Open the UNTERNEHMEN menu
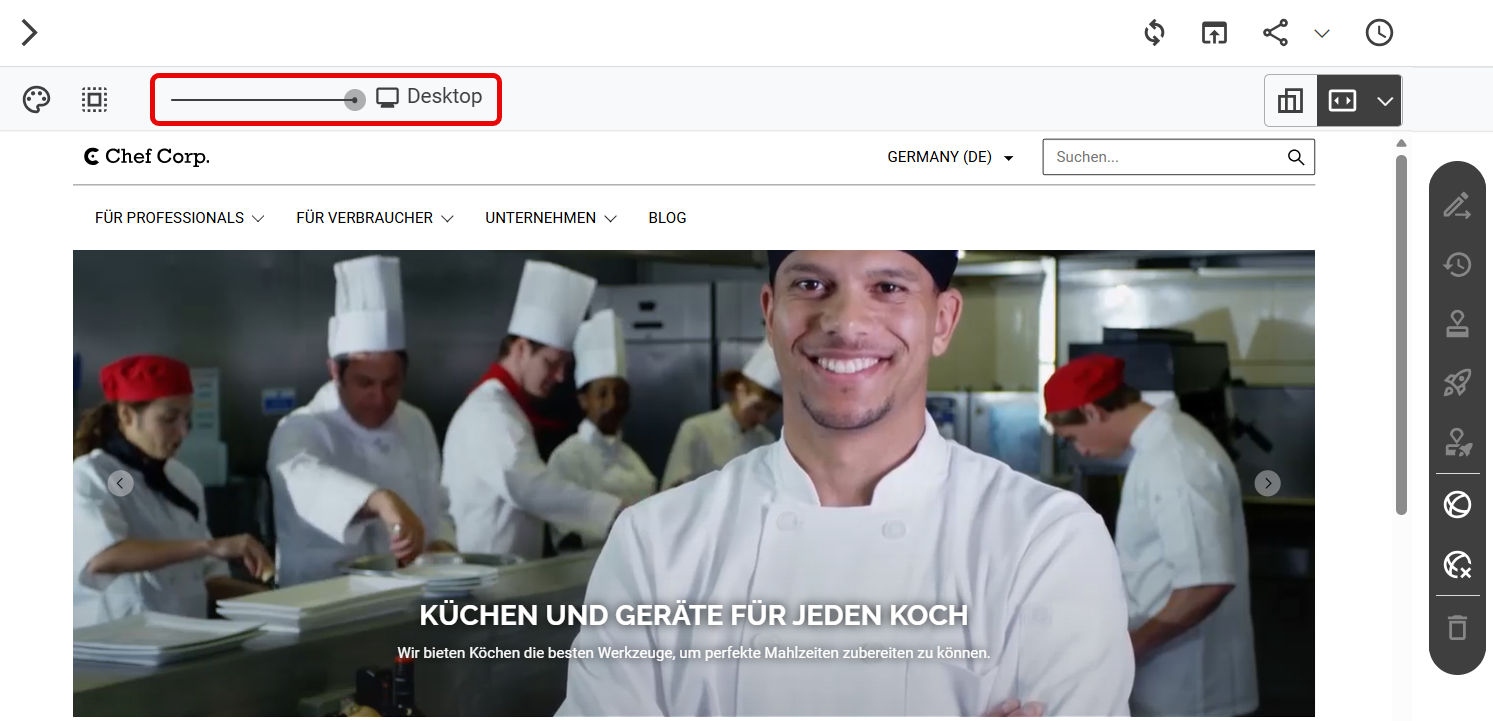 (551, 218)
